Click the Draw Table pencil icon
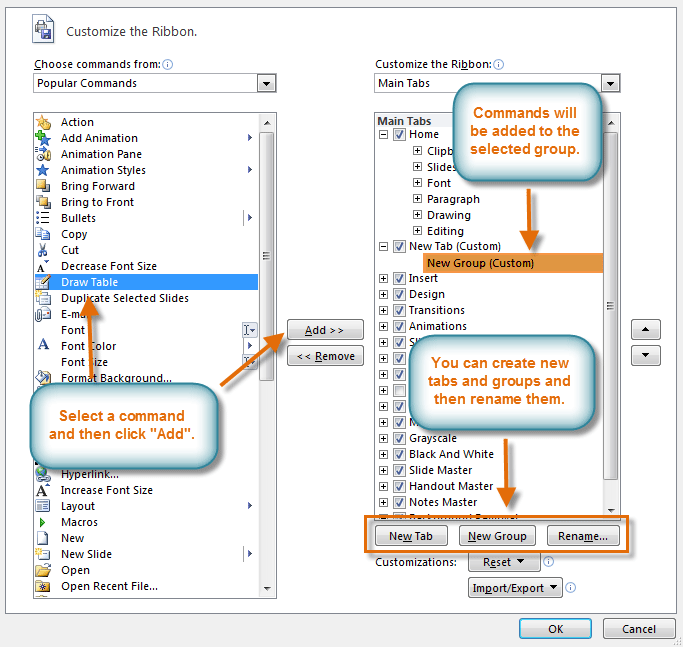This screenshot has width=683, height=647. tap(43, 282)
